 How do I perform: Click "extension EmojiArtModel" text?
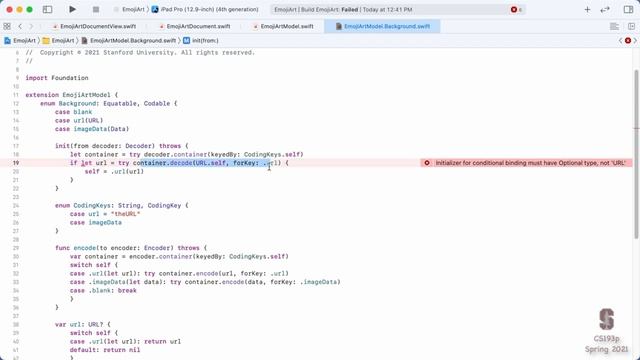pos(68,95)
